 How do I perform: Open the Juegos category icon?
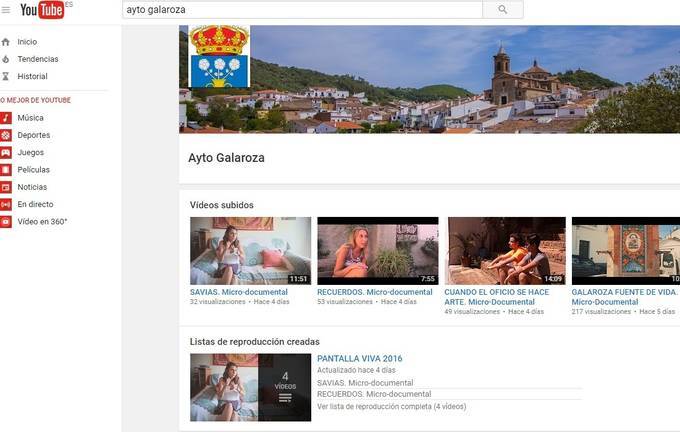[6, 153]
